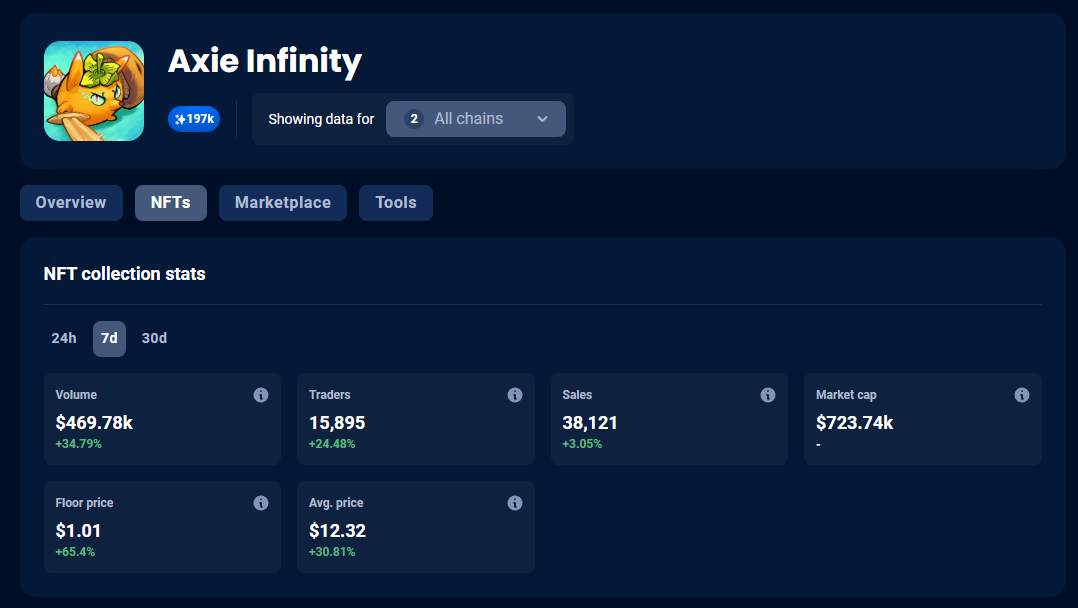Click the Axie Infinity logo image
This screenshot has width=1078, height=608.
[x=94, y=91]
